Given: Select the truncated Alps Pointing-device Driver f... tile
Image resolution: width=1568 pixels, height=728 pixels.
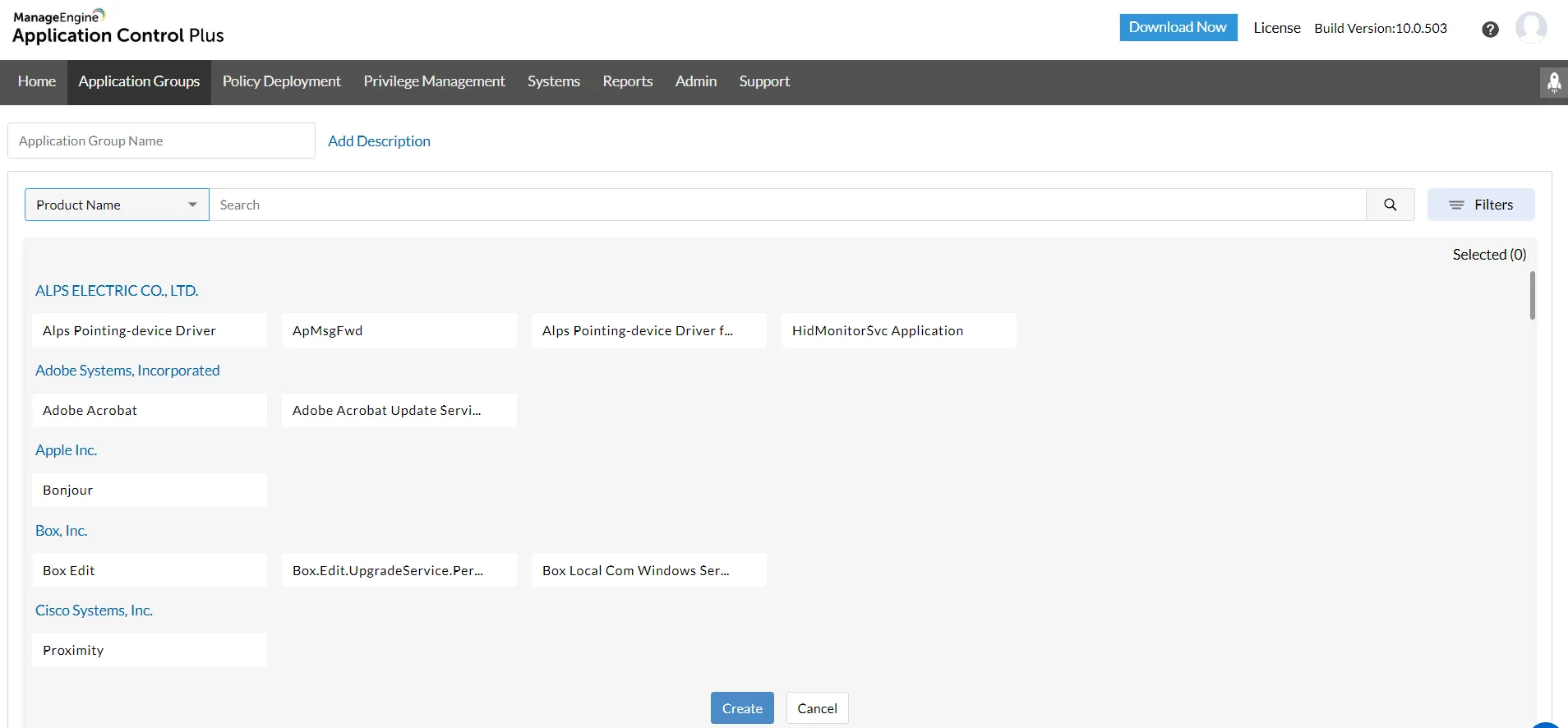Looking at the screenshot, I should pos(649,330).
